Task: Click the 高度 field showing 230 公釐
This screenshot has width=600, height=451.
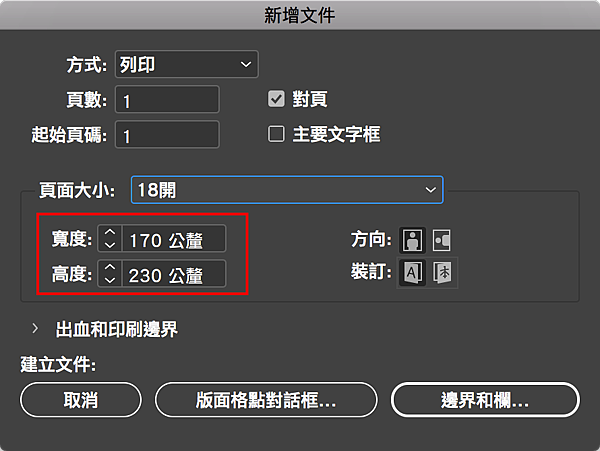Action: [x=174, y=274]
